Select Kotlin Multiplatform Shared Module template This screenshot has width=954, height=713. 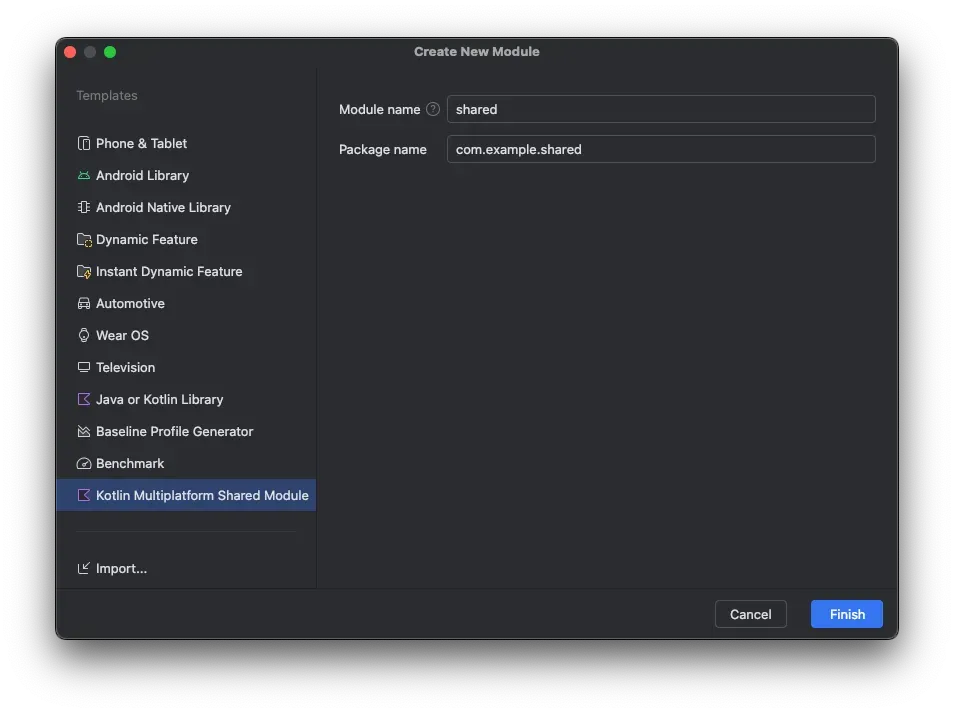coord(201,495)
